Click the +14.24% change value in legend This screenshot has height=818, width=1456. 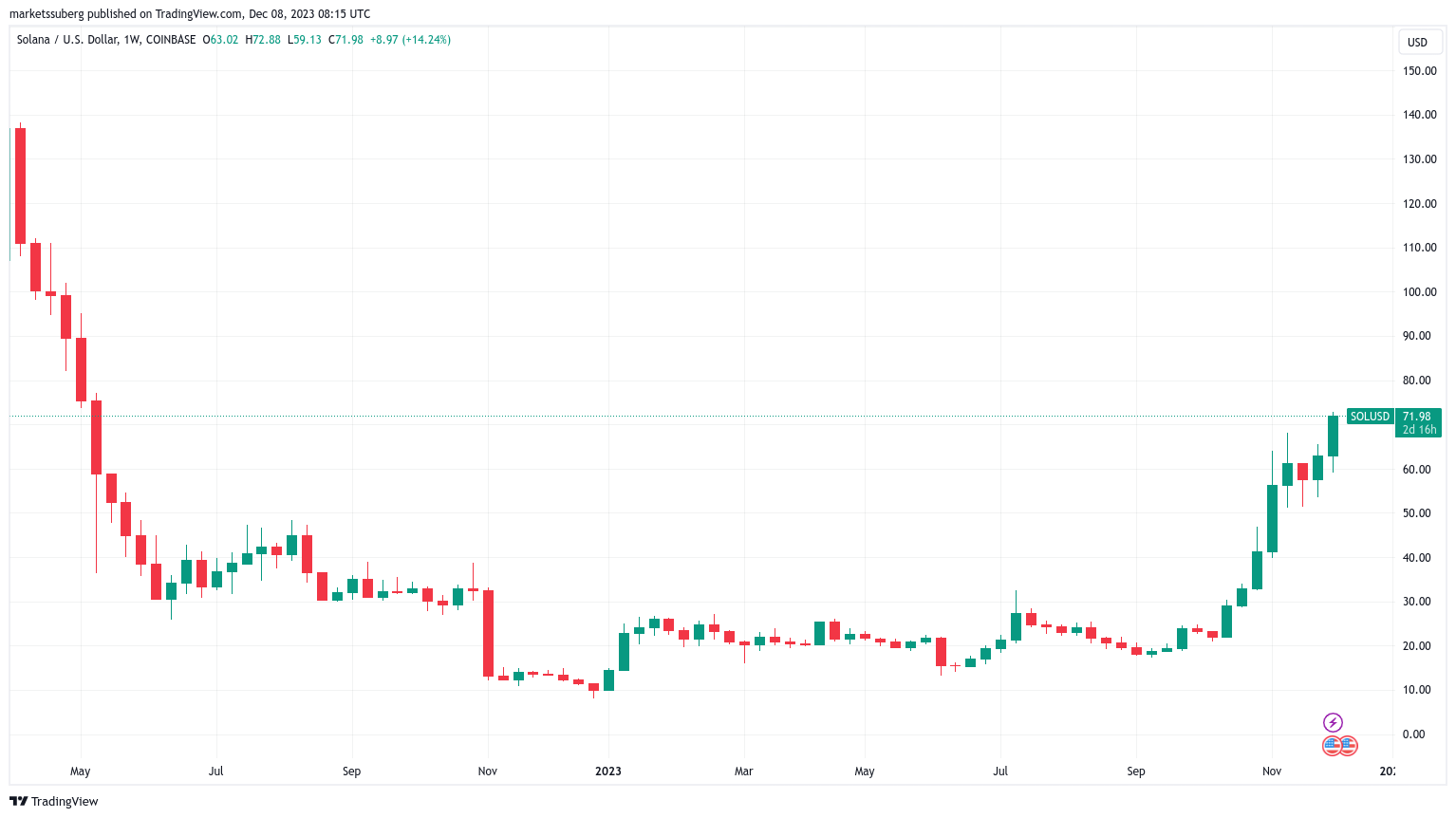point(426,40)
